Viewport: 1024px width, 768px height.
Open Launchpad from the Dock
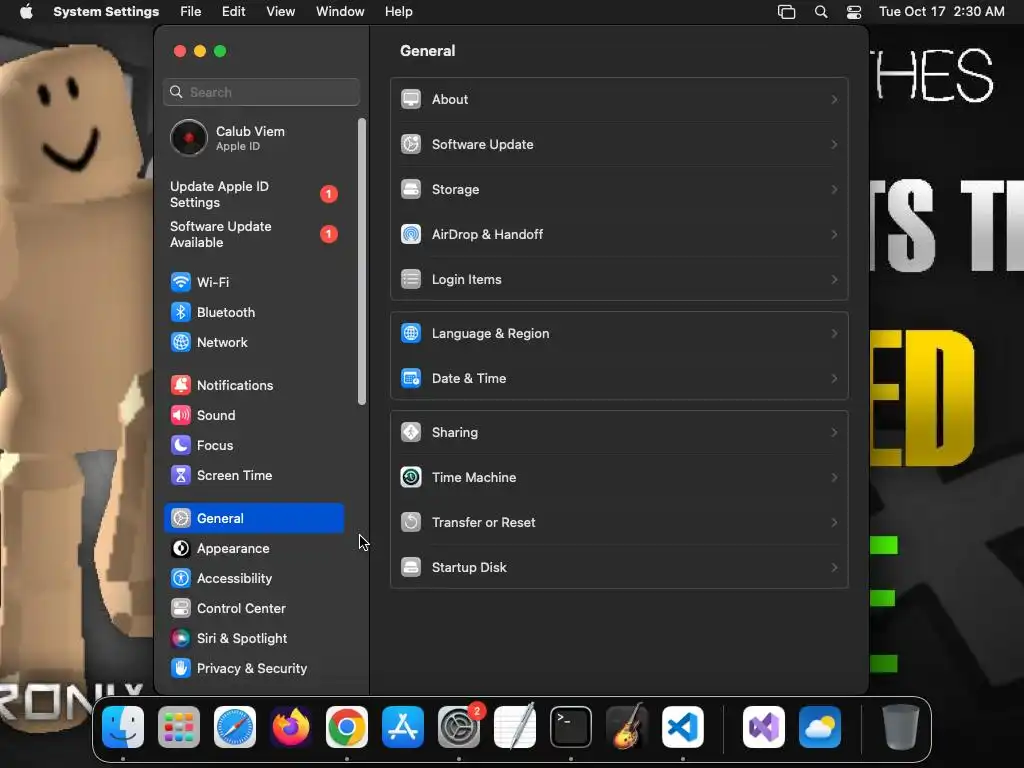179,727
